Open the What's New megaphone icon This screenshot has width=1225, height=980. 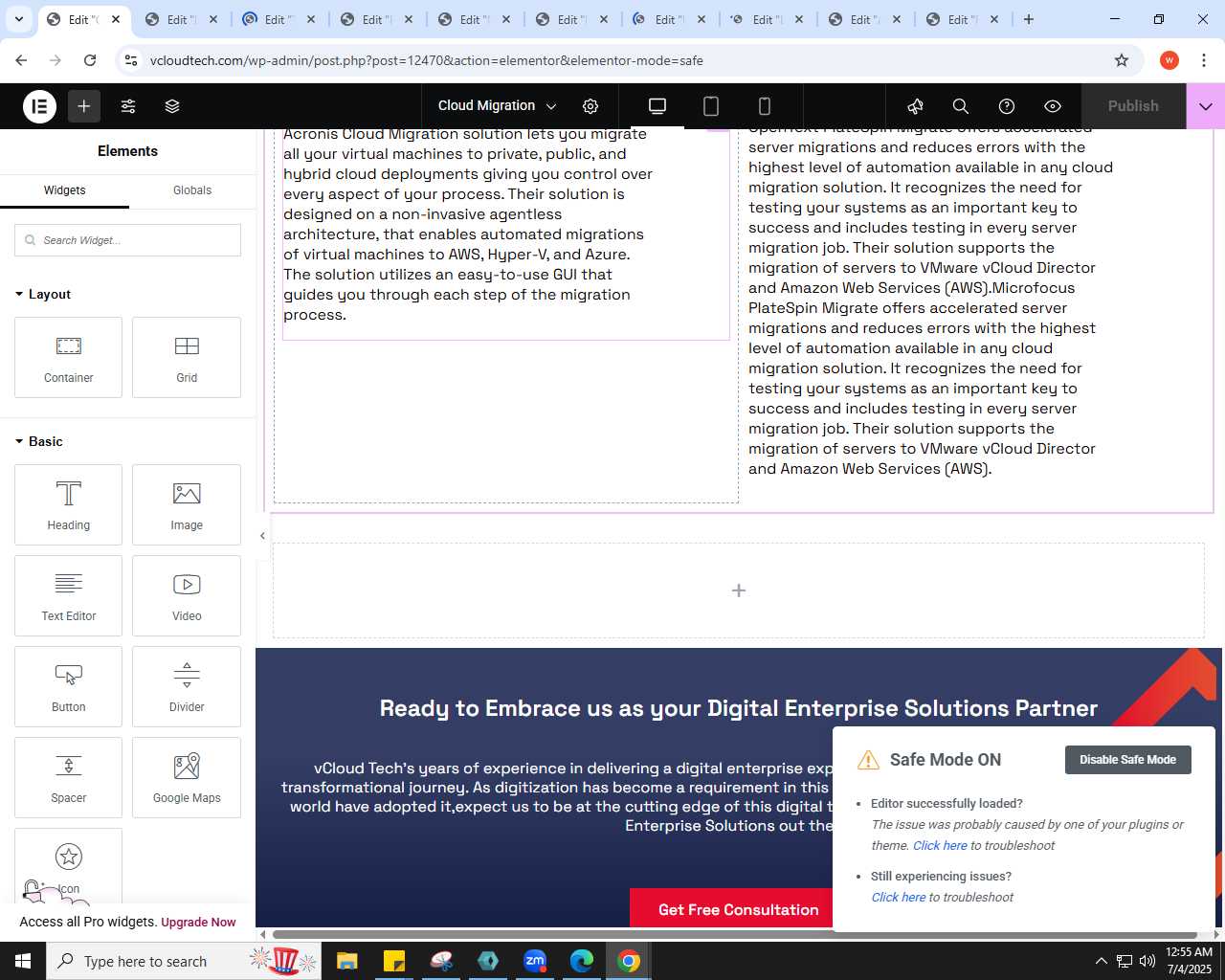(915, 106)
